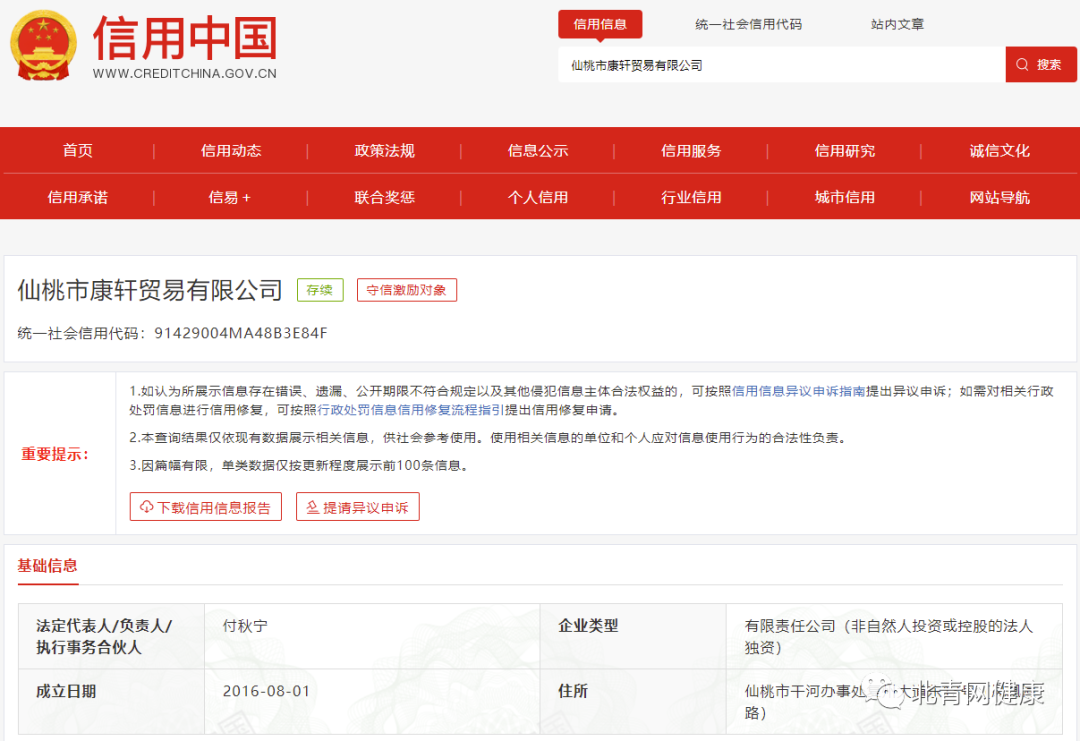Navigate to 联合奖惩 section
The image size is (1080, 741).
click(x=385, y=197)
